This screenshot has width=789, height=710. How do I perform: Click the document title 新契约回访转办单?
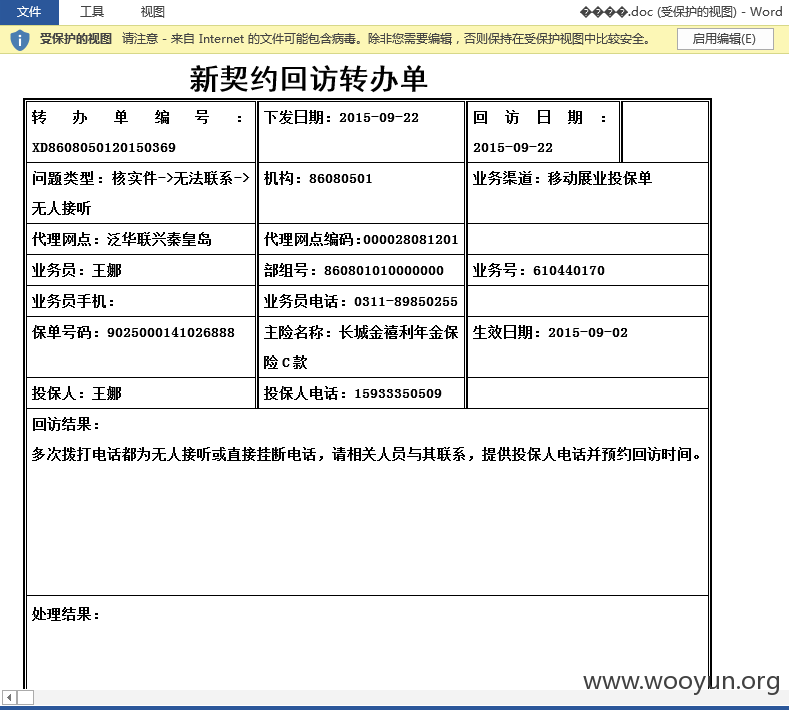(308, 79)
